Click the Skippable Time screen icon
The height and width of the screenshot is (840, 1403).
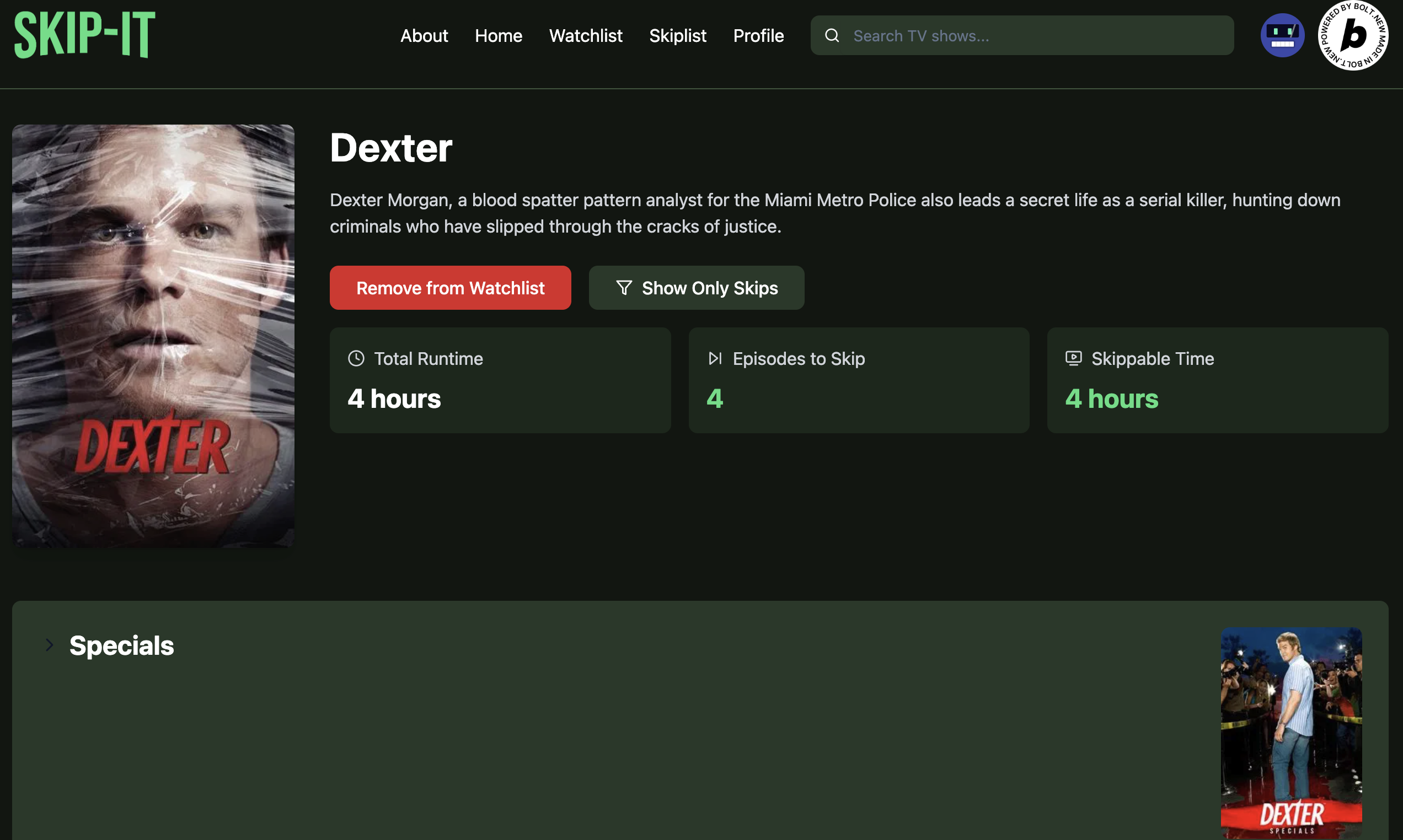coord(1073,358)
